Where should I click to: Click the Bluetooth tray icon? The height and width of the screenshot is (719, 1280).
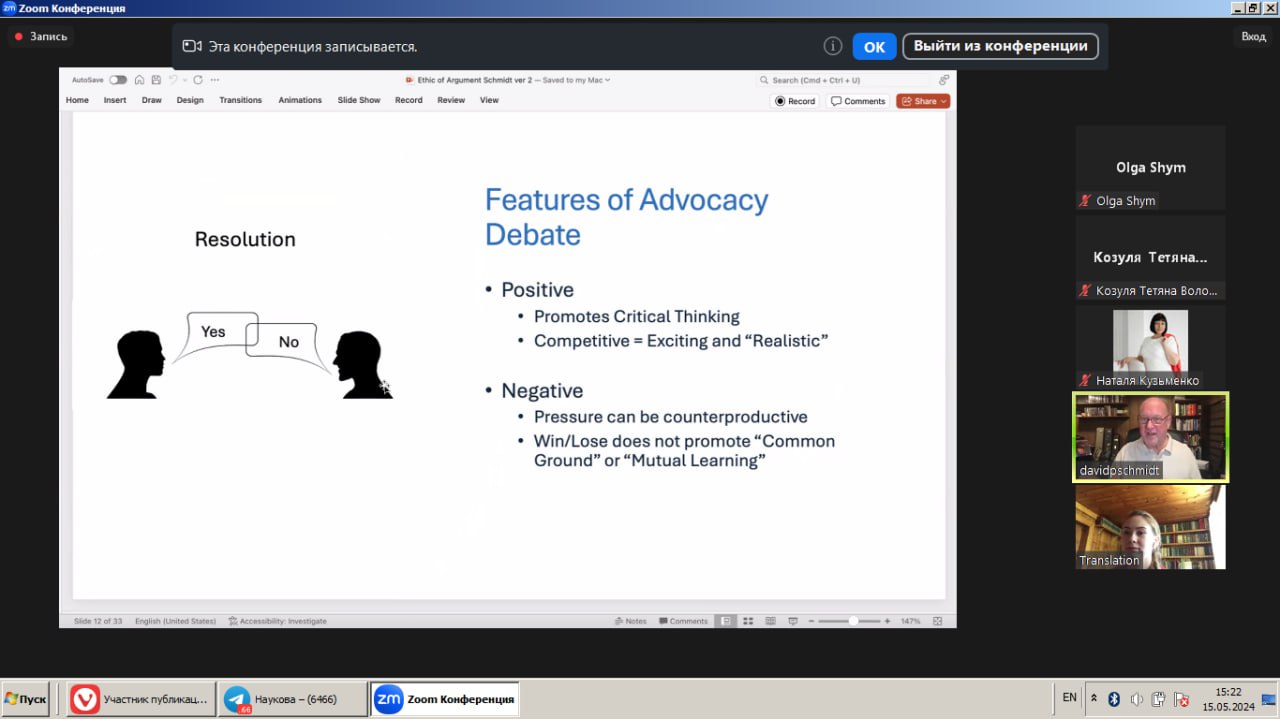click(1114, 698)
